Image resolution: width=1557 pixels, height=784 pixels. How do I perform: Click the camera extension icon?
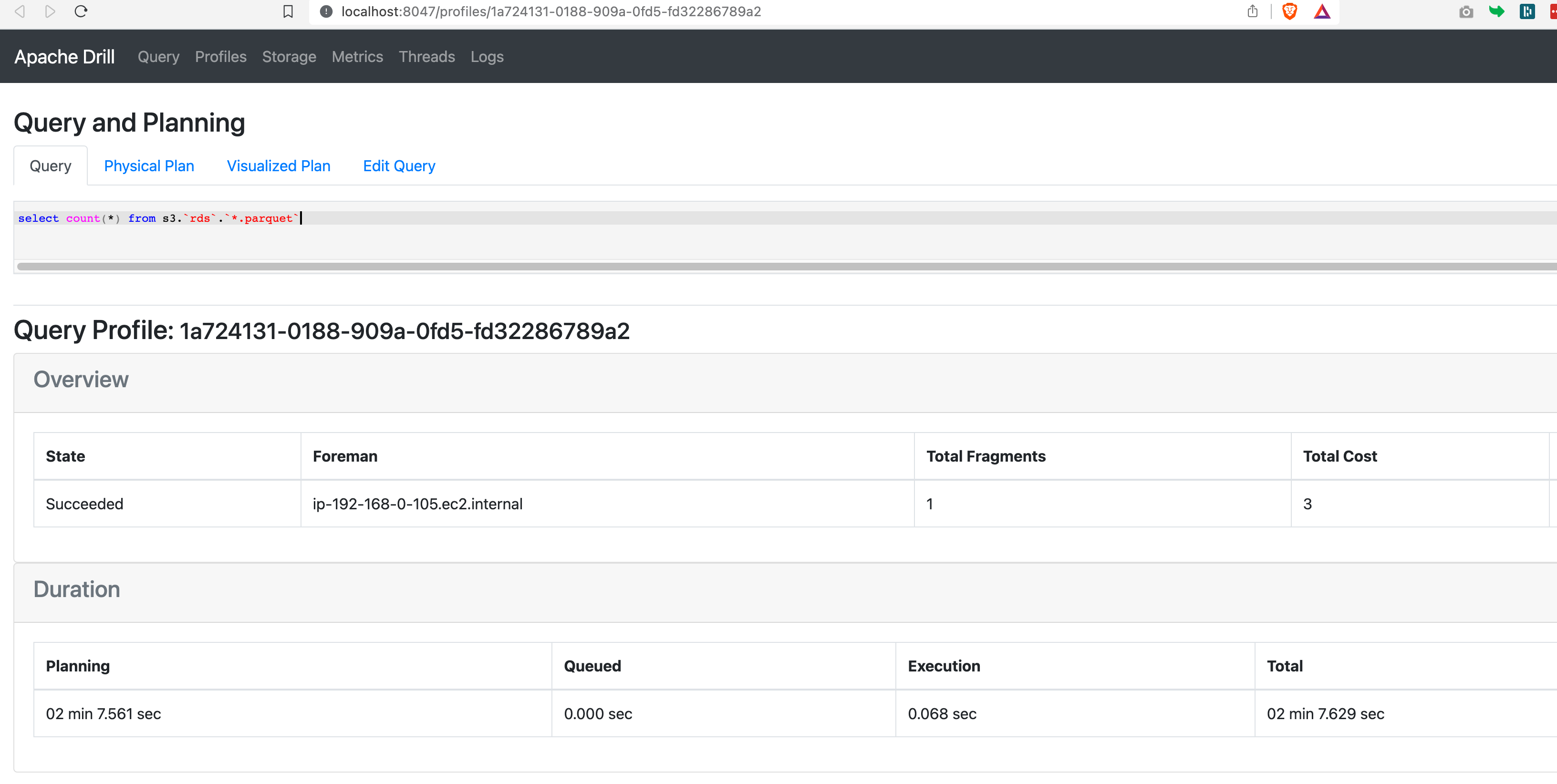1466,11
